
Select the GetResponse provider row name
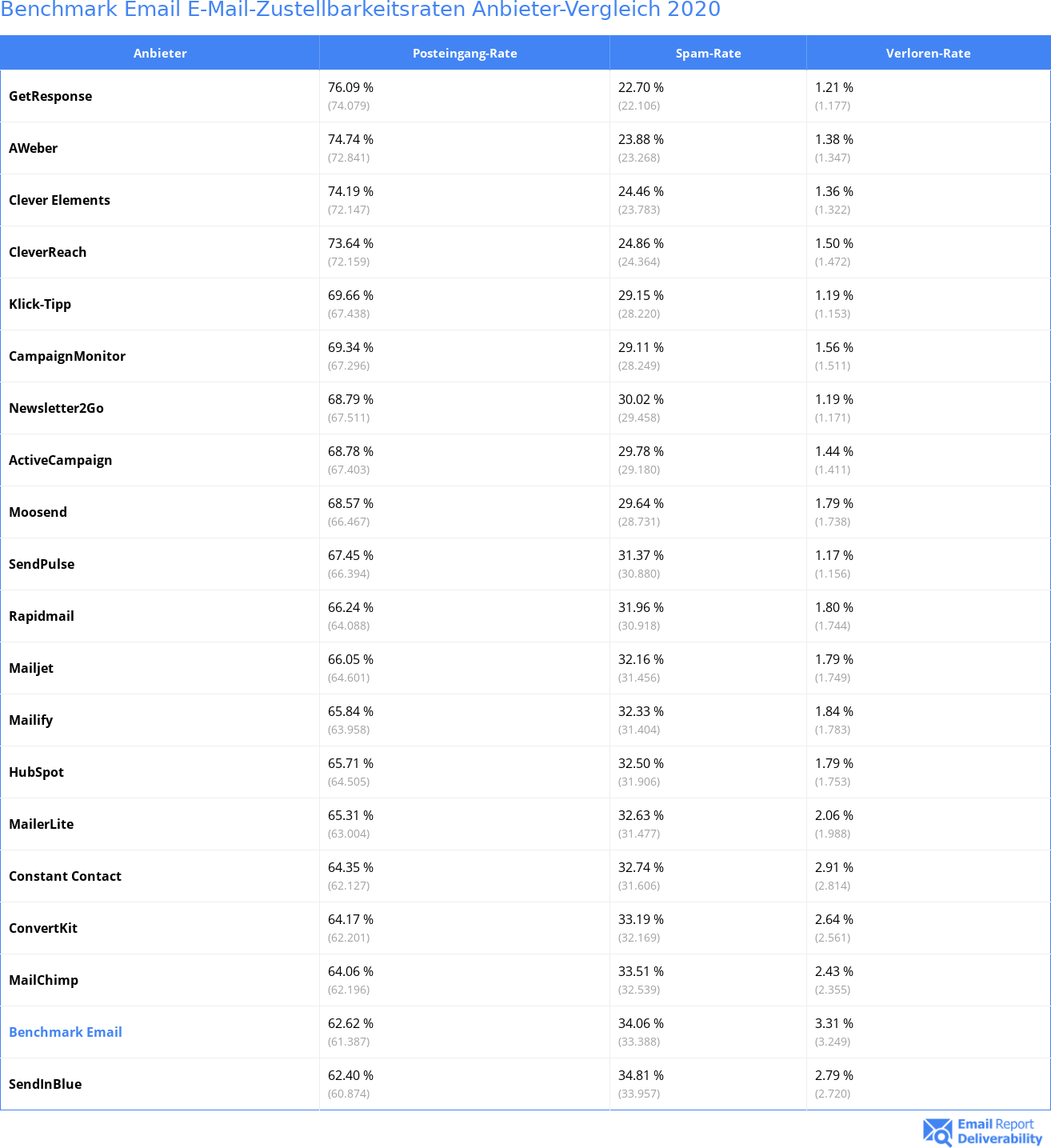click(x=50, y=96)
